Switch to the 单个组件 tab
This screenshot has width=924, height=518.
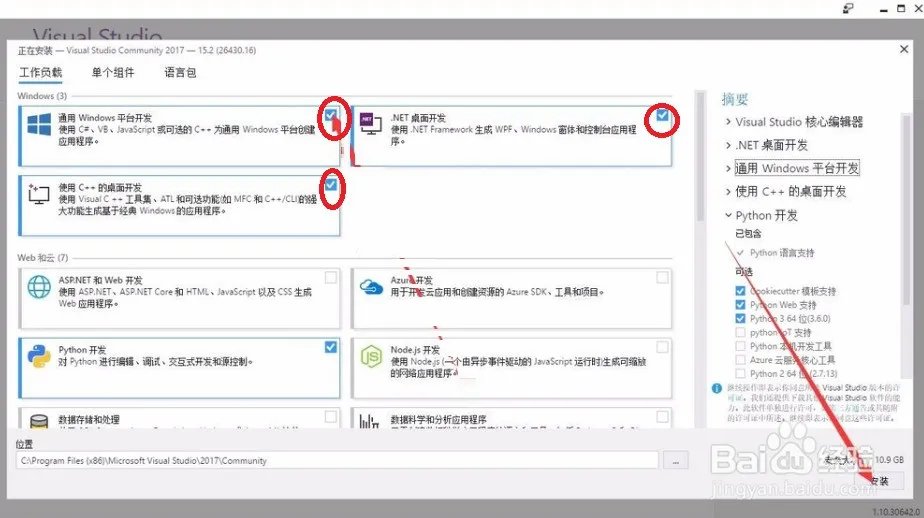tap(113, 72)
